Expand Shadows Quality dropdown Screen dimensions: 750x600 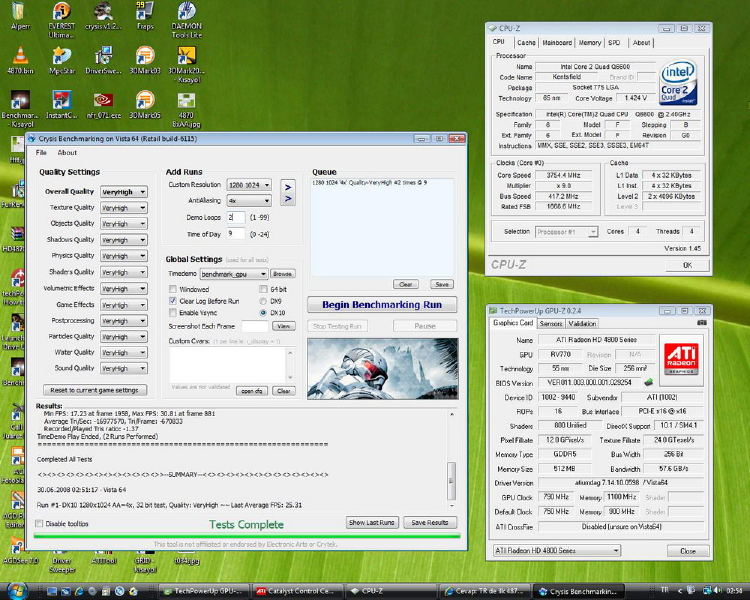pyautogui.click(x=123, y=240)
